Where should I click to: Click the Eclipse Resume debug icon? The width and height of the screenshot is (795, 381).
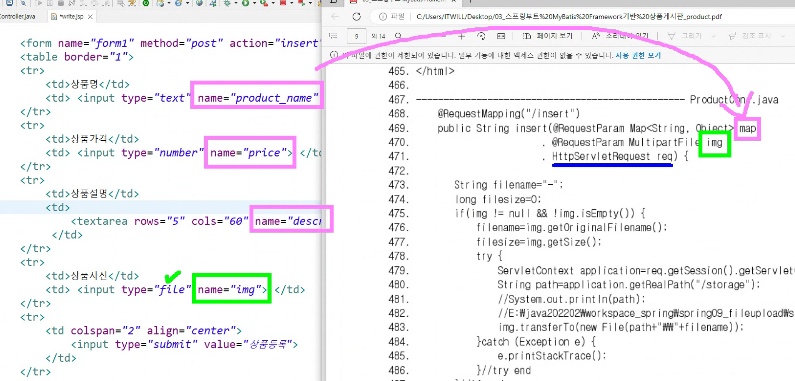tap(39, 3)
